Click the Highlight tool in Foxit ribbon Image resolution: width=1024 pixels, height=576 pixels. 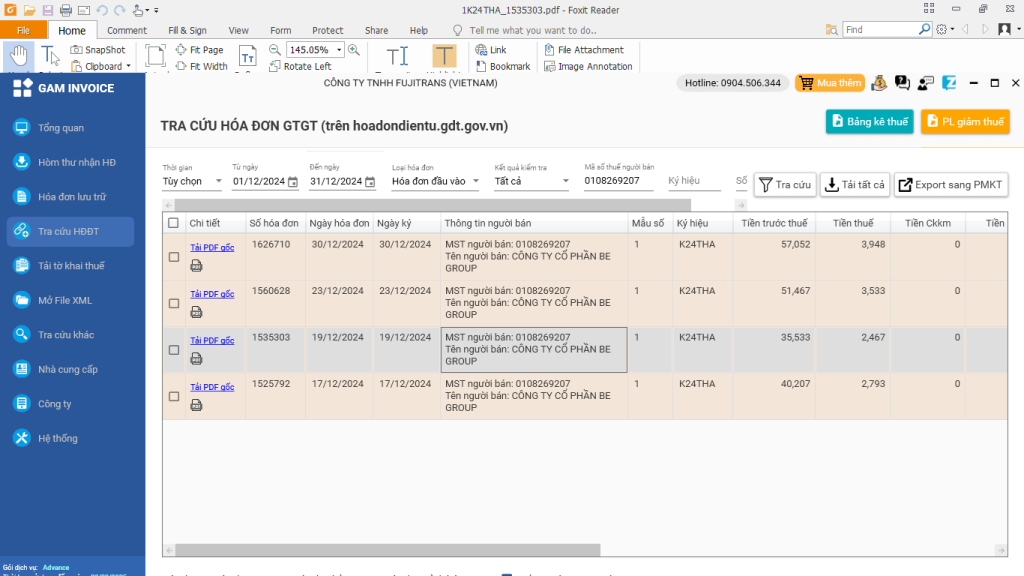click(444, 57)
